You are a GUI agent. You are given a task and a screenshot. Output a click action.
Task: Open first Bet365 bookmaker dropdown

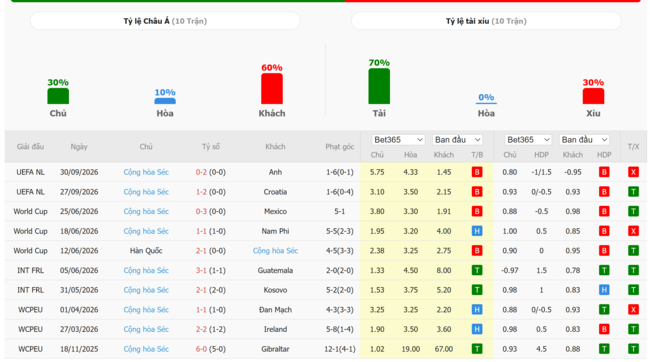(x=398, y=140)
